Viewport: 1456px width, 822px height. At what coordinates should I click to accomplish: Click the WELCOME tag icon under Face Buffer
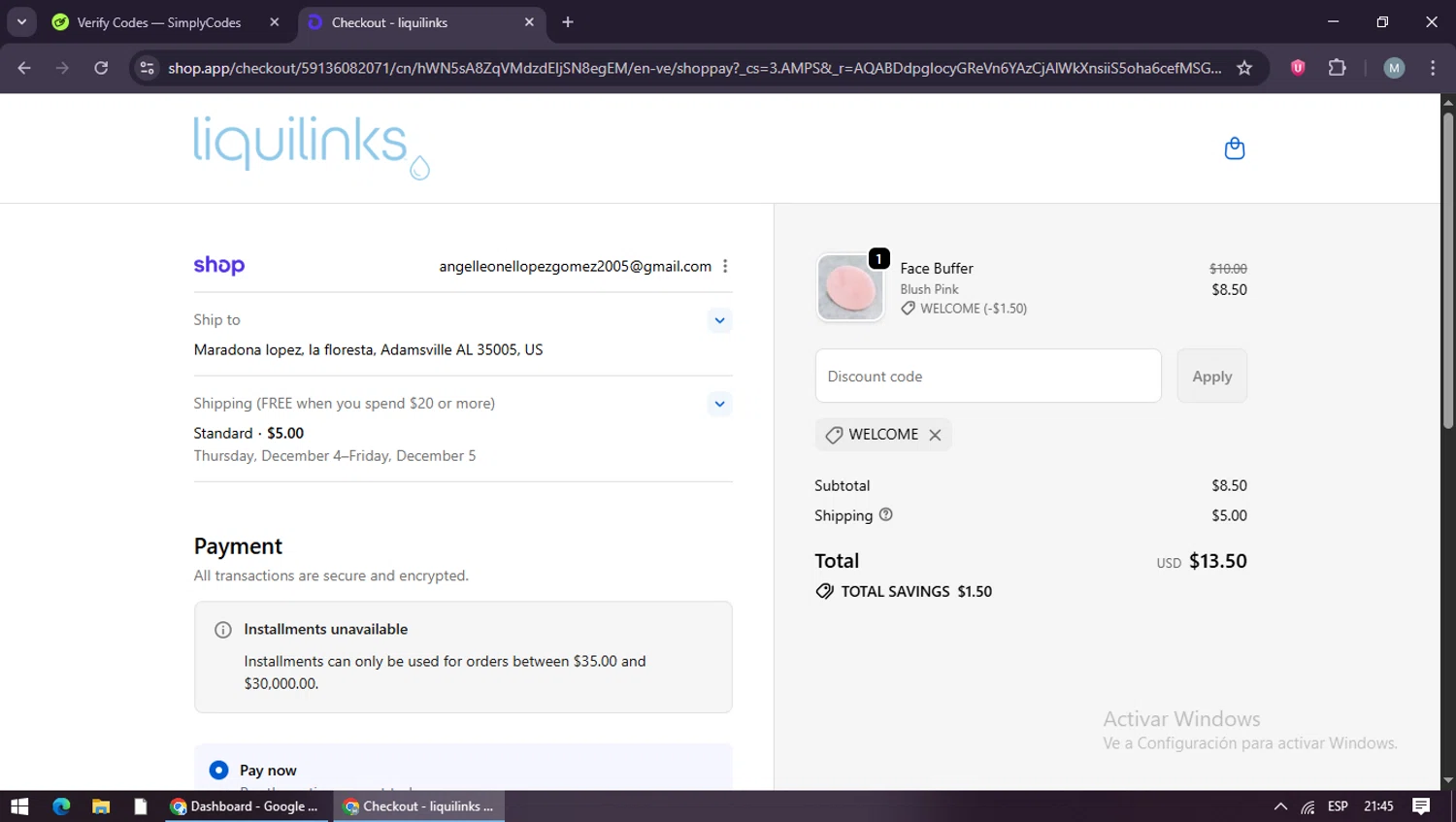click(908, 308)
